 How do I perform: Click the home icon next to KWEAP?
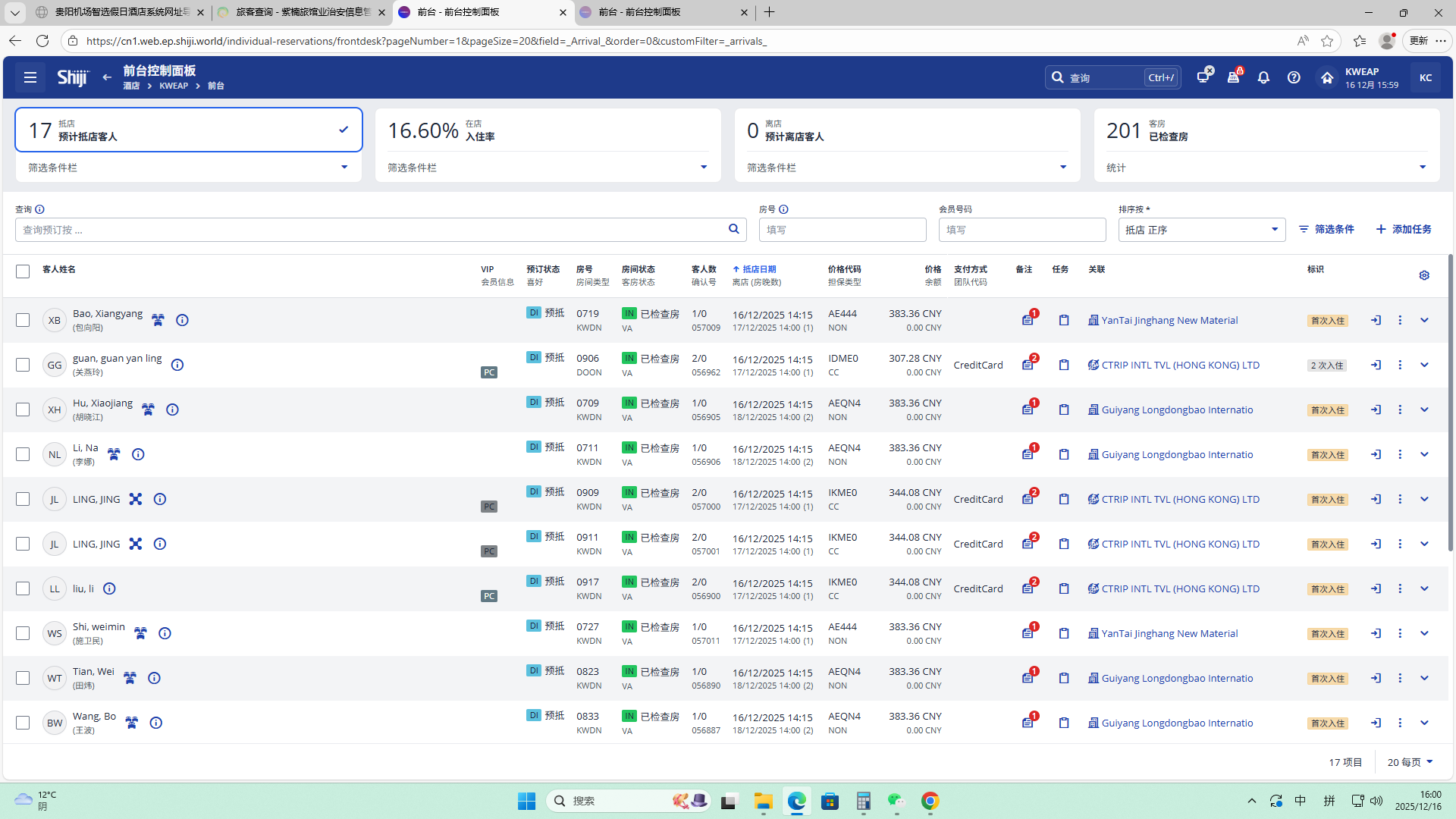click(1326, 77)
